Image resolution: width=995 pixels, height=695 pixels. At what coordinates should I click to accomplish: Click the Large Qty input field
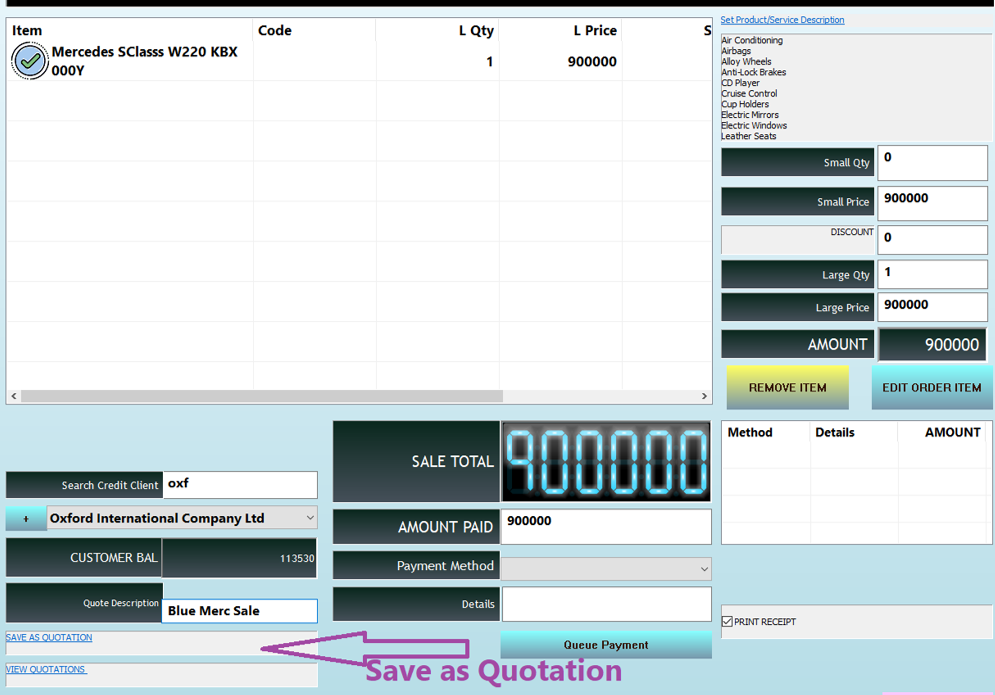pyautogui.click(x=932, y=273)
